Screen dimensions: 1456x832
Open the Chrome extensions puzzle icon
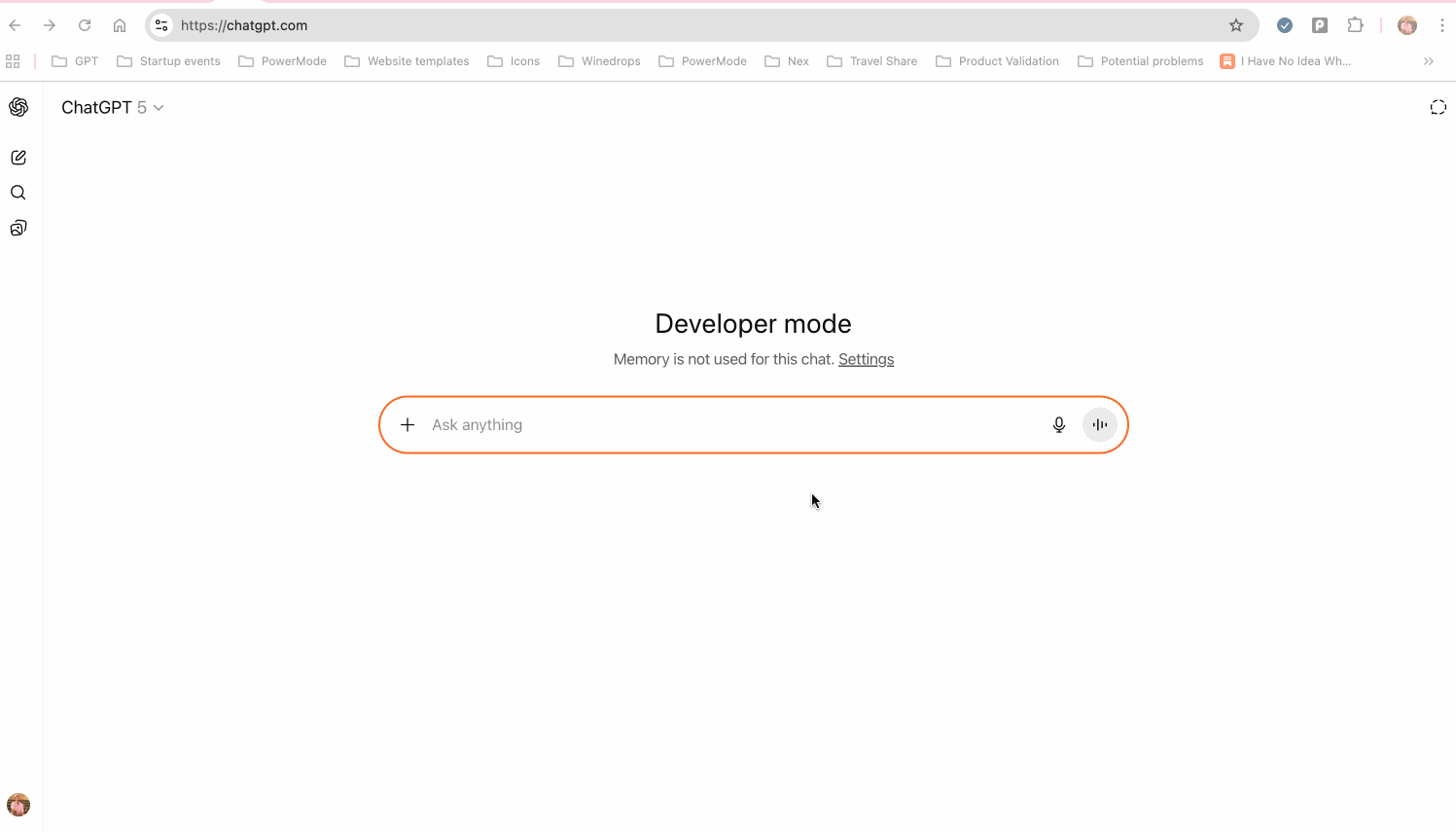point(1355,25)
